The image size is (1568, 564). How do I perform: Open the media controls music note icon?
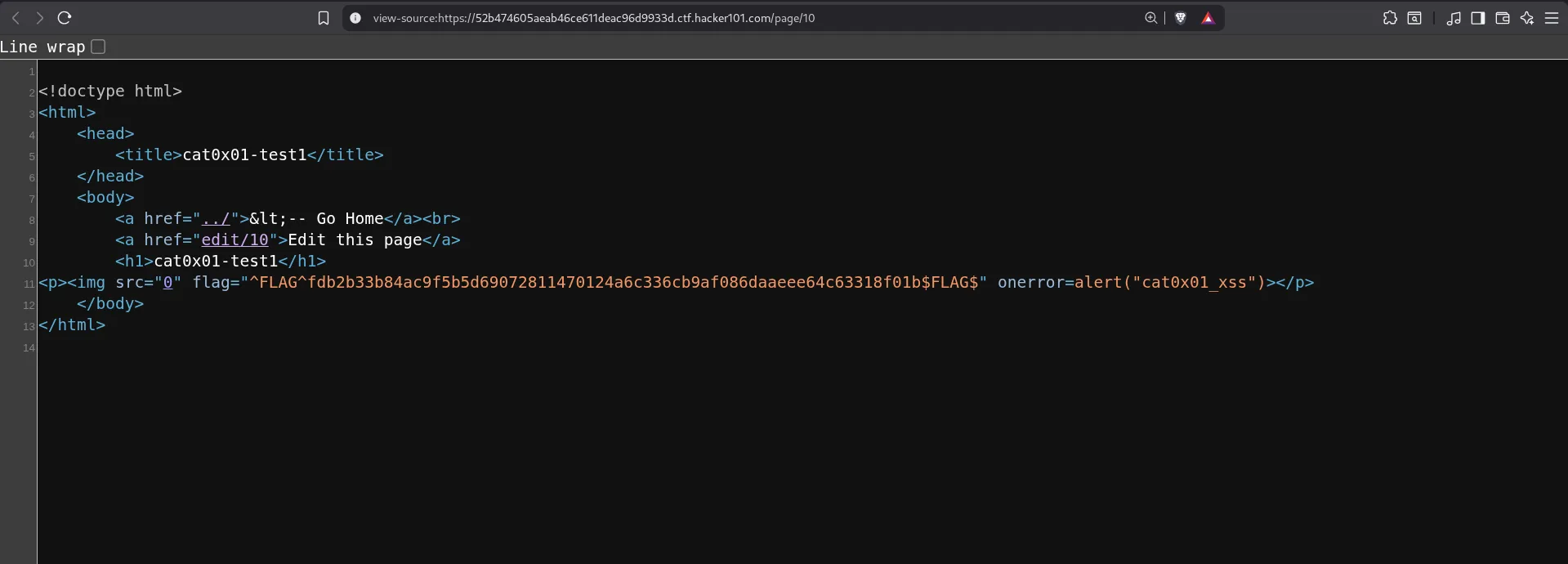click(1454, 18)
